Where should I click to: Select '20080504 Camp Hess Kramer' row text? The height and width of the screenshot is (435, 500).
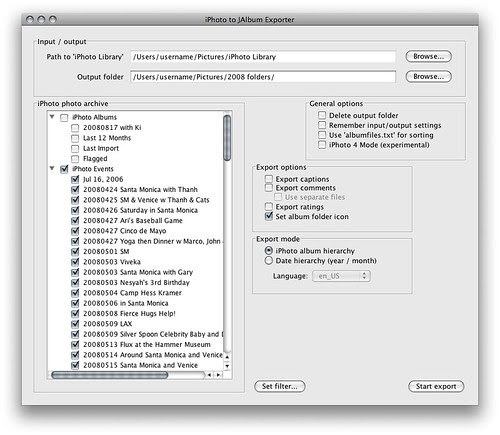pyautogui.click(x=132, y=293)
